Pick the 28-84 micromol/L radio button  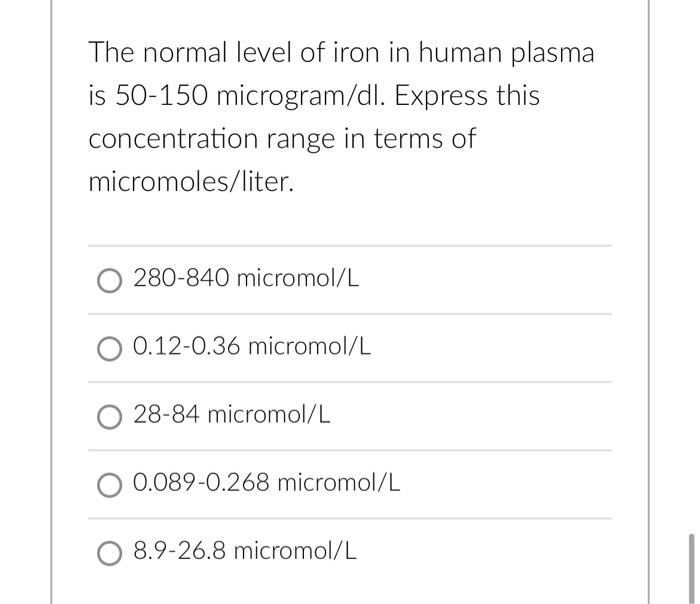(x=110, y=415)
